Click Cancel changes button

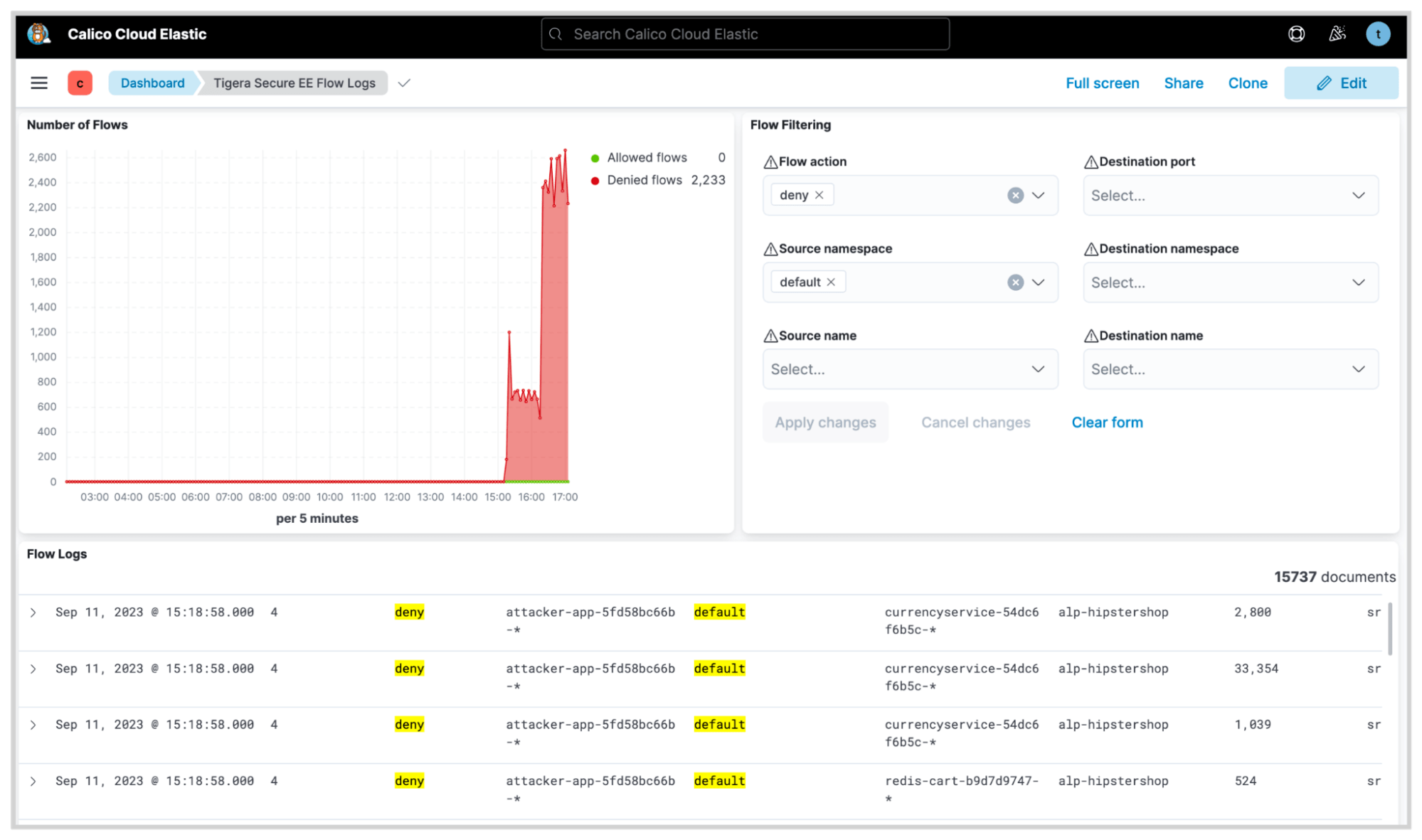click(x=975, y=422)
